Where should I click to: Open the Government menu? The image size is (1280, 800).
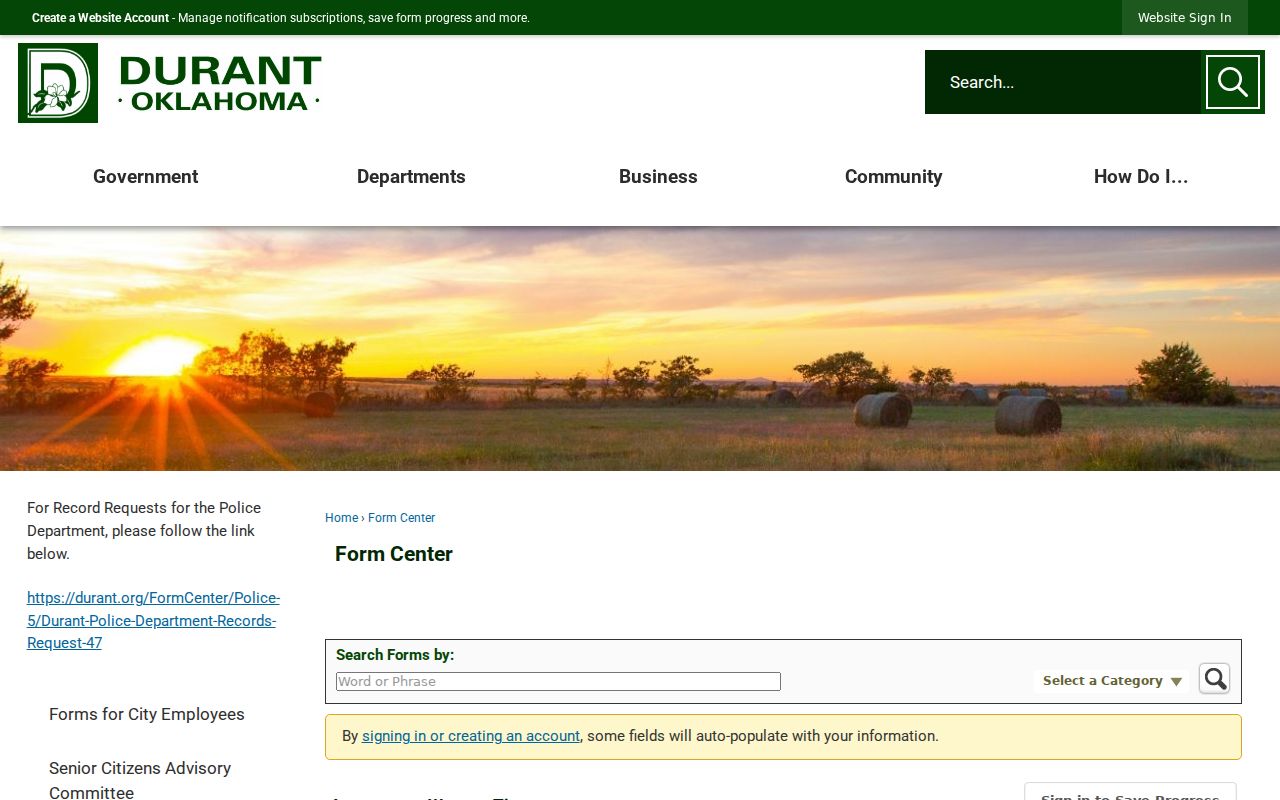145,177
